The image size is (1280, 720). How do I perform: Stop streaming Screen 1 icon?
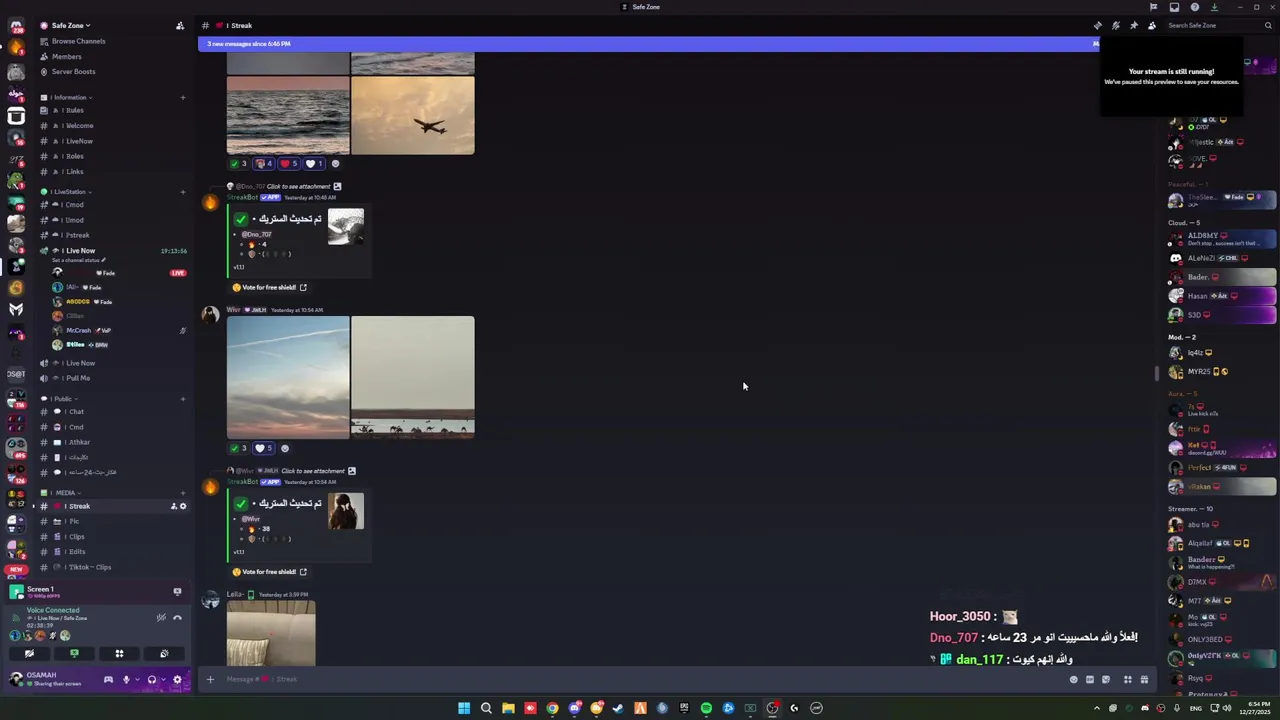pos(177,592)
